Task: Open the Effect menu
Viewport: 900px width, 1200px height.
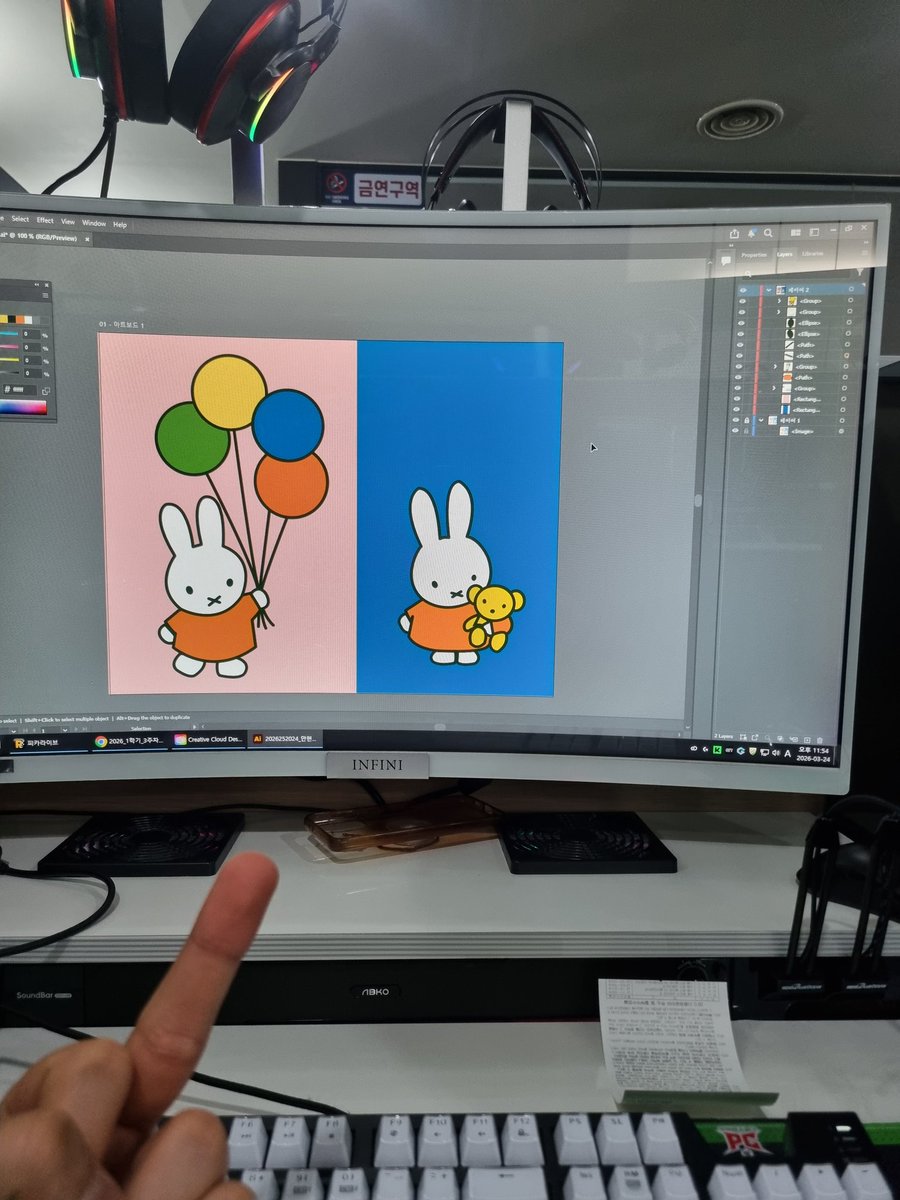Action: point(45,220)
